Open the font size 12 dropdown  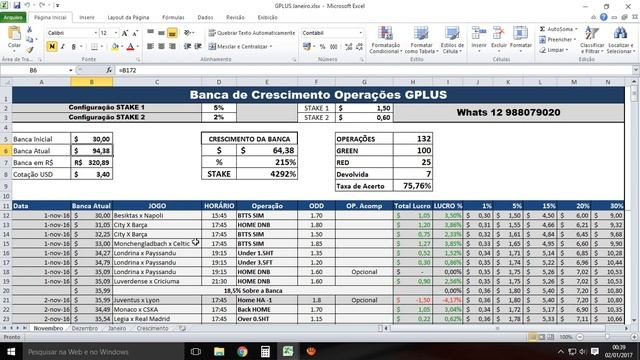point(116,33)
